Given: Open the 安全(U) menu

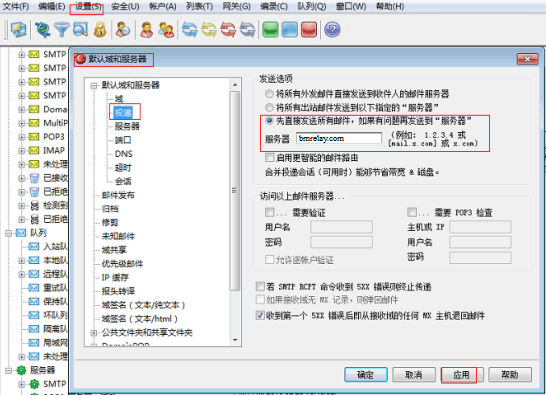Looking at the screenshot, I should coord(125,7).
